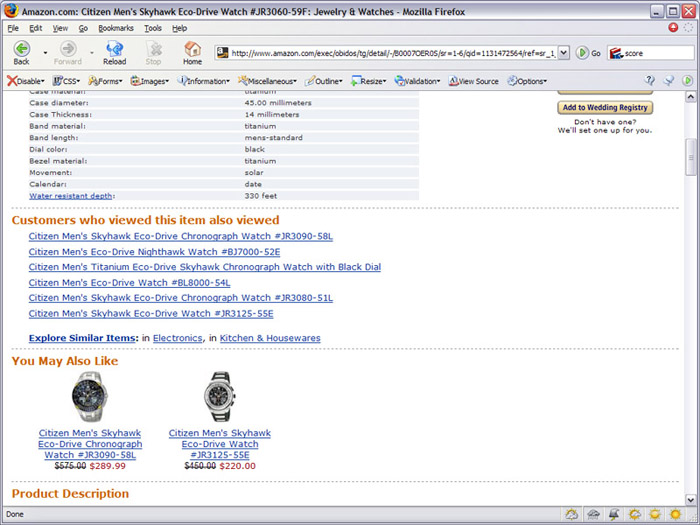Click the $220.00 sale price text
Viewport: 700px width, 525px height.
[x=238, y=466]
